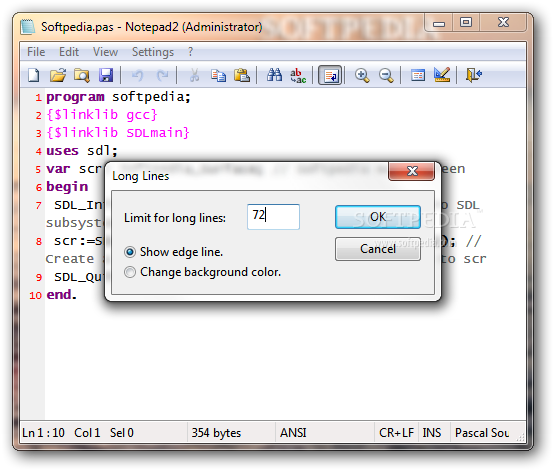Click the Ln 1 : 10 position indicator

click(43, 432)
